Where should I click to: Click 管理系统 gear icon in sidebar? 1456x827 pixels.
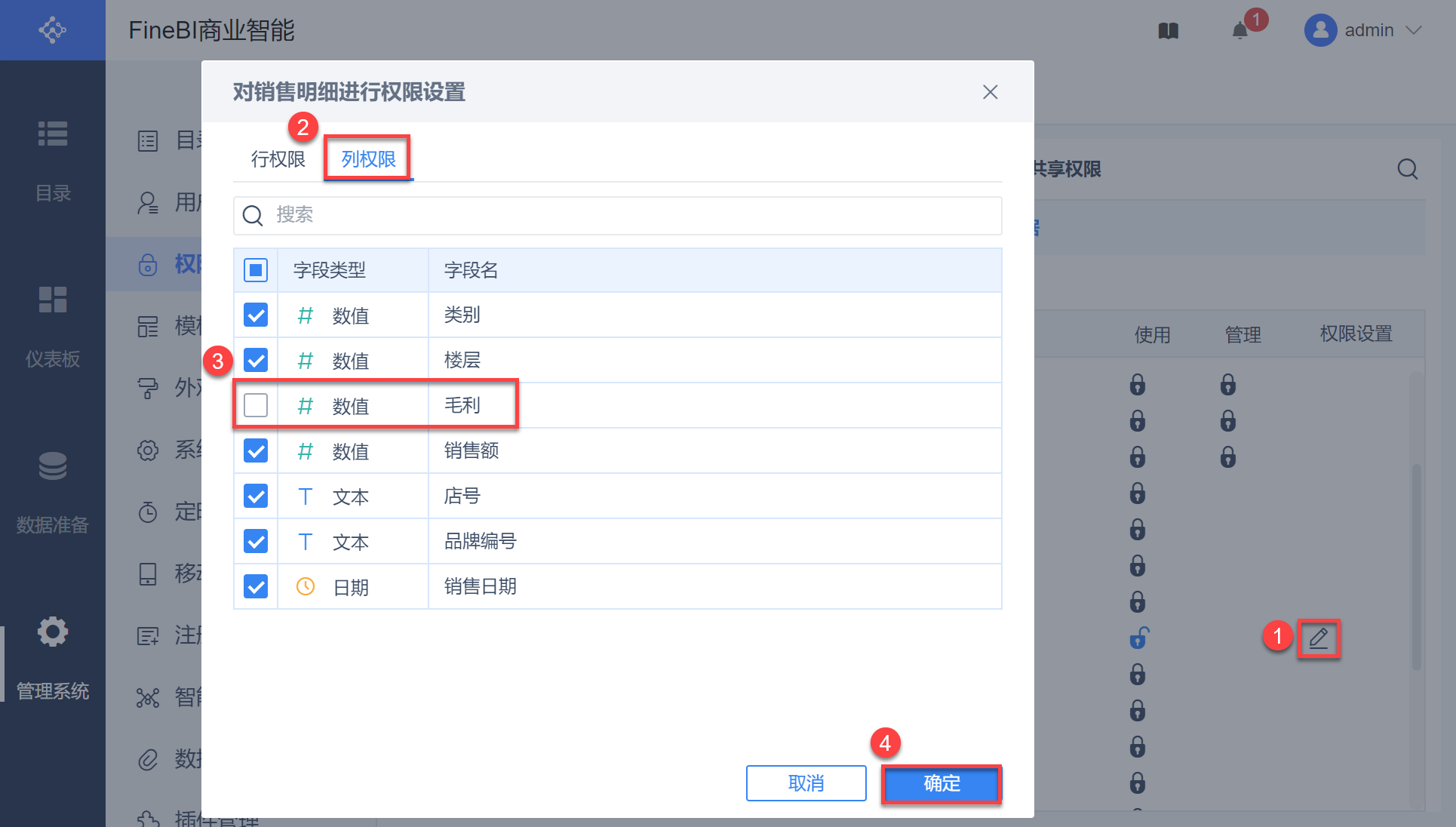point(52,632)
